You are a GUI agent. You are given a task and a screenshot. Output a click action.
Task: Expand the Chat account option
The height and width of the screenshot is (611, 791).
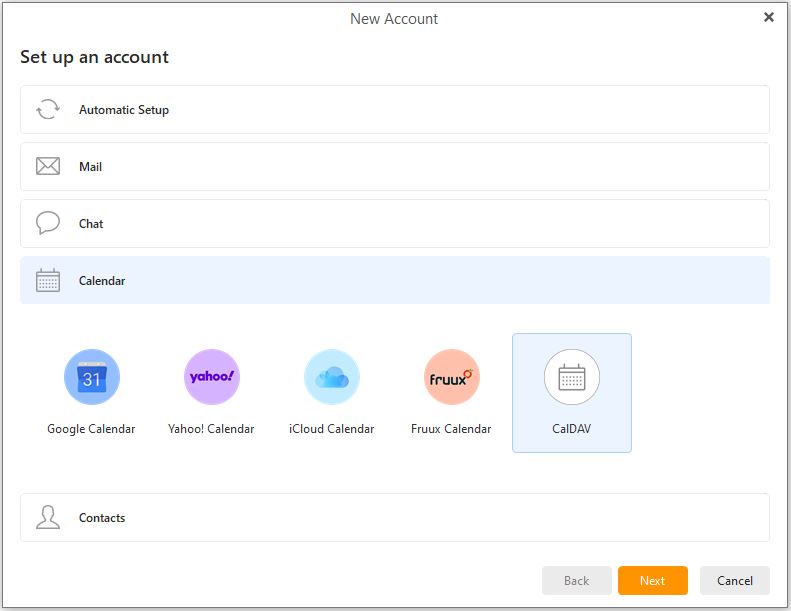395,224
